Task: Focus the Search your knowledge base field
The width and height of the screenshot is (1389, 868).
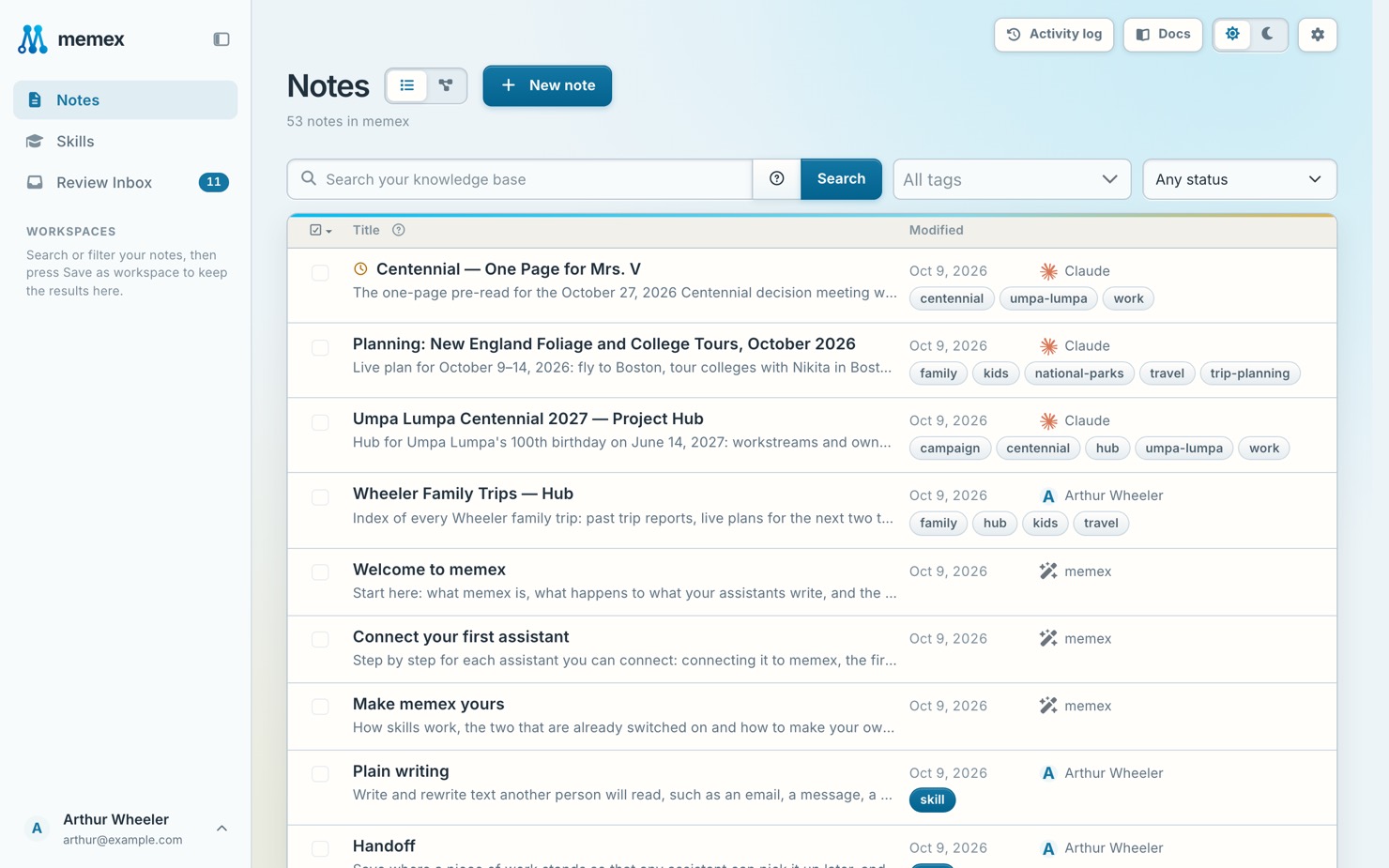Action: pyautogui.click(x=520, y=179)
